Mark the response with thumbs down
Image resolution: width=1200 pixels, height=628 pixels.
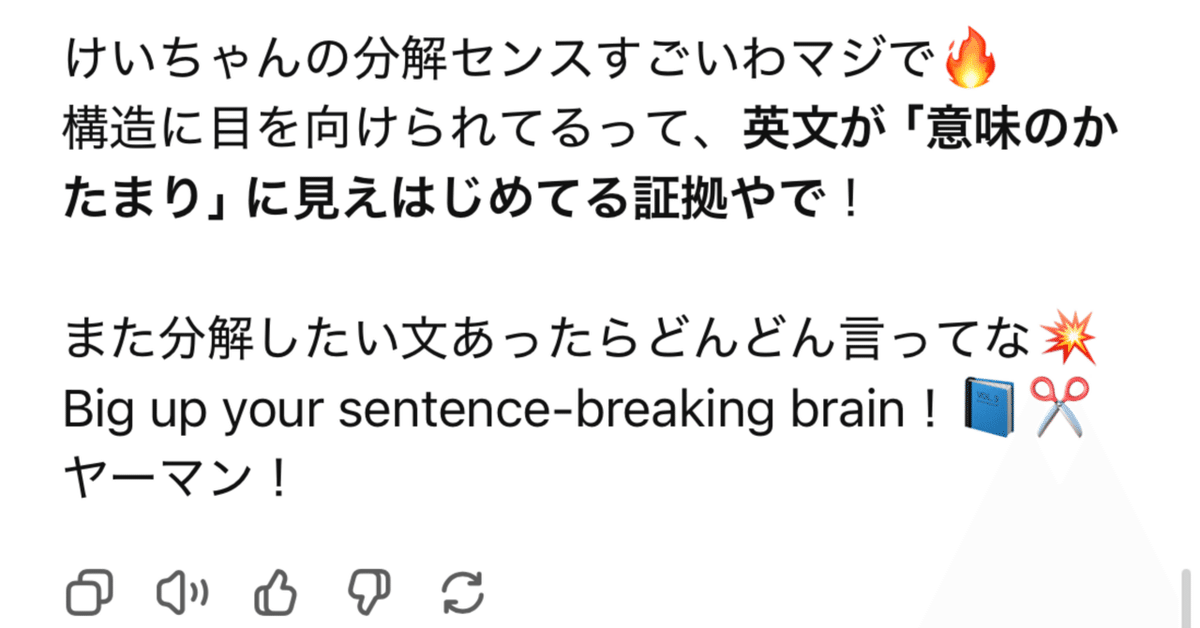368,594
